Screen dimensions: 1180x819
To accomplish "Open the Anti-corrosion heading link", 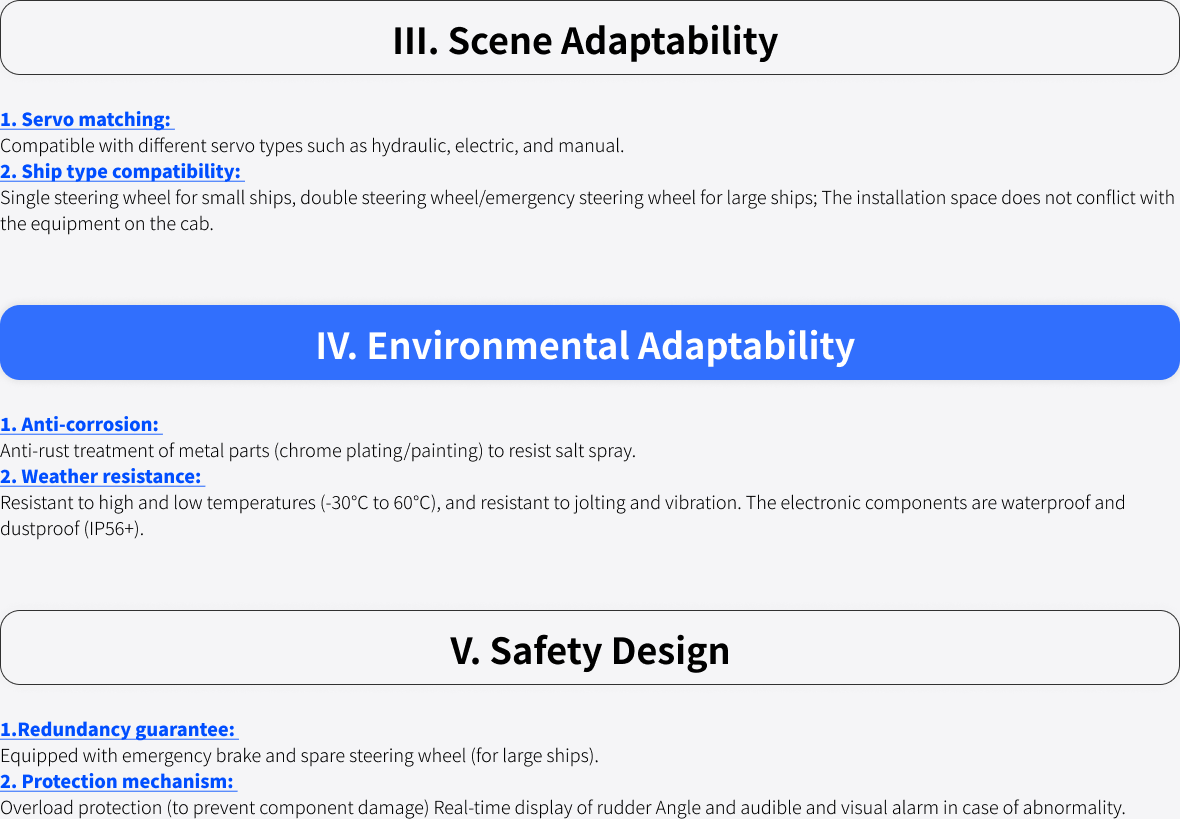I will pos(81,425).
